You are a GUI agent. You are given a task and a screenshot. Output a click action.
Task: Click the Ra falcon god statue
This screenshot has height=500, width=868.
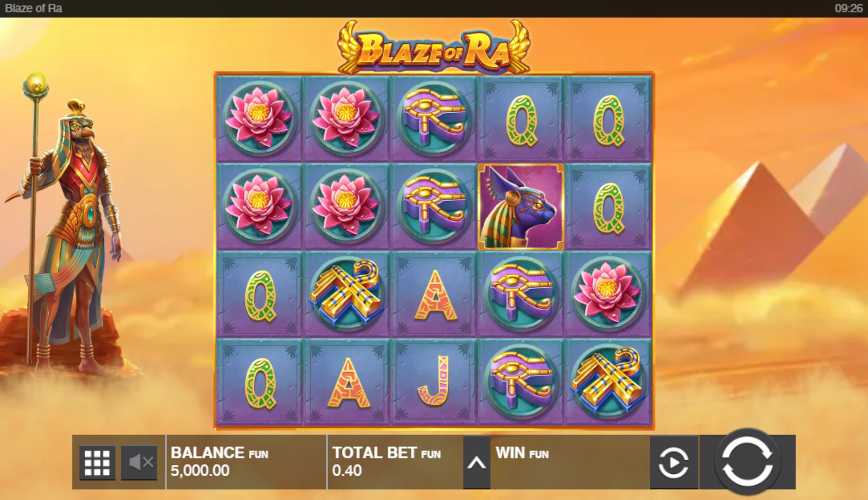click(65, 227)
